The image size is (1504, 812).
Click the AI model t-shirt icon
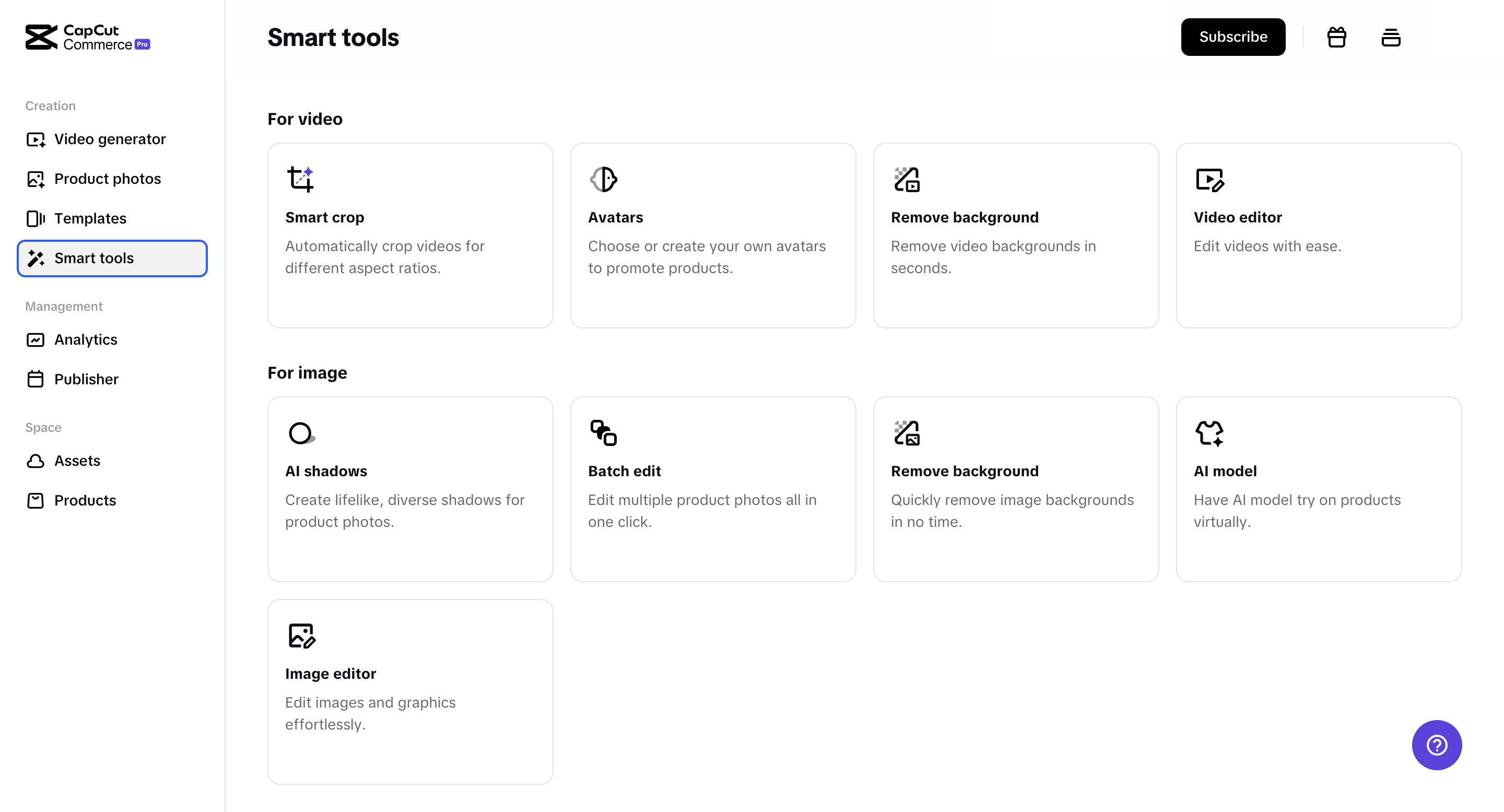coord(1209,433)
